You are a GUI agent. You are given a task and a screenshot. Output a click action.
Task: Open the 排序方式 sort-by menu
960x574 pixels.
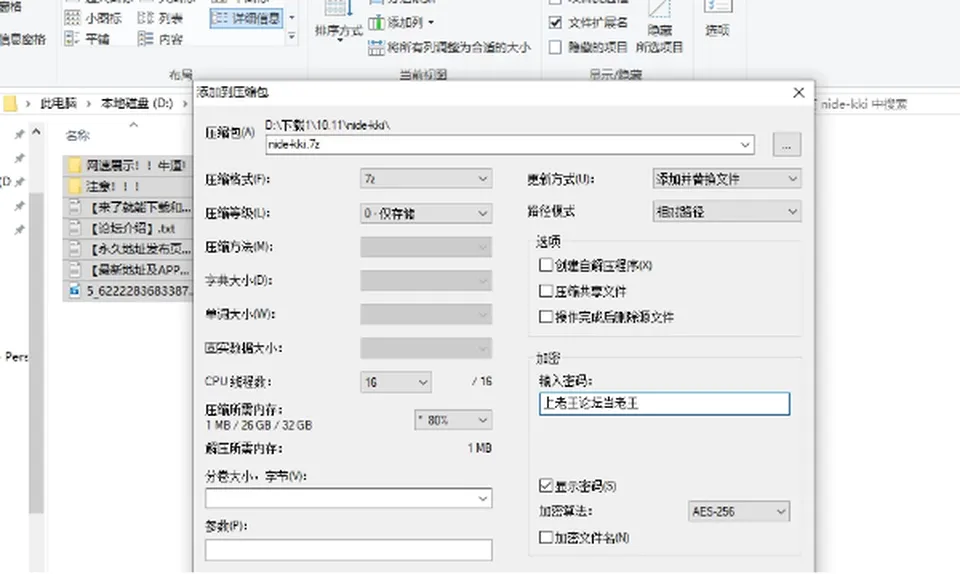pyautogui.click(x=339, y=21)
